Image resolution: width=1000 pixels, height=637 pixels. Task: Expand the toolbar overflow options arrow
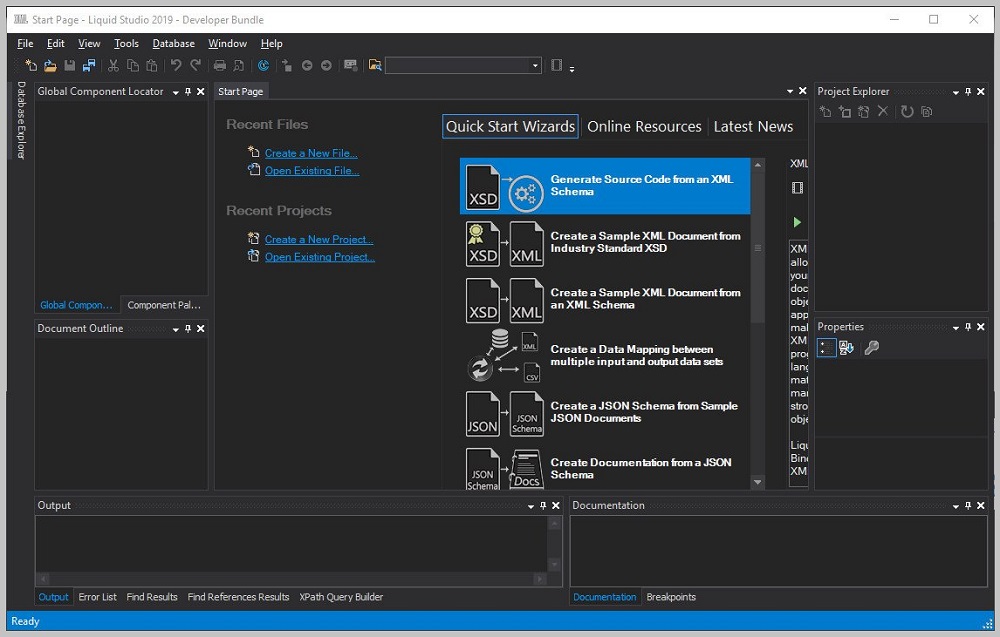(x=572, y=68)
